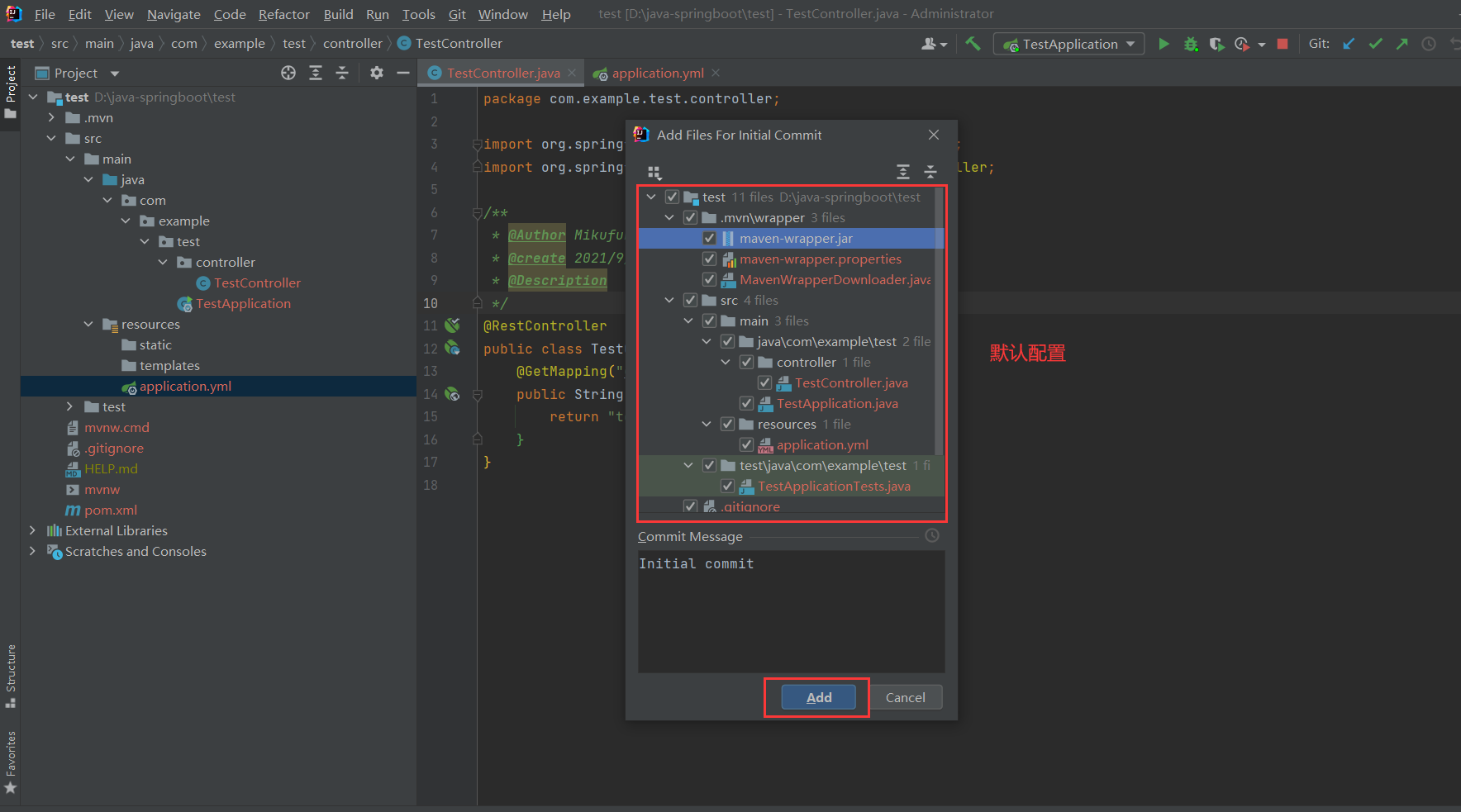The width and height of the screenshot is (1461, 812).
Task: Uncheck maven-wrapper.properties checkbox
Action: pos(709,259)
